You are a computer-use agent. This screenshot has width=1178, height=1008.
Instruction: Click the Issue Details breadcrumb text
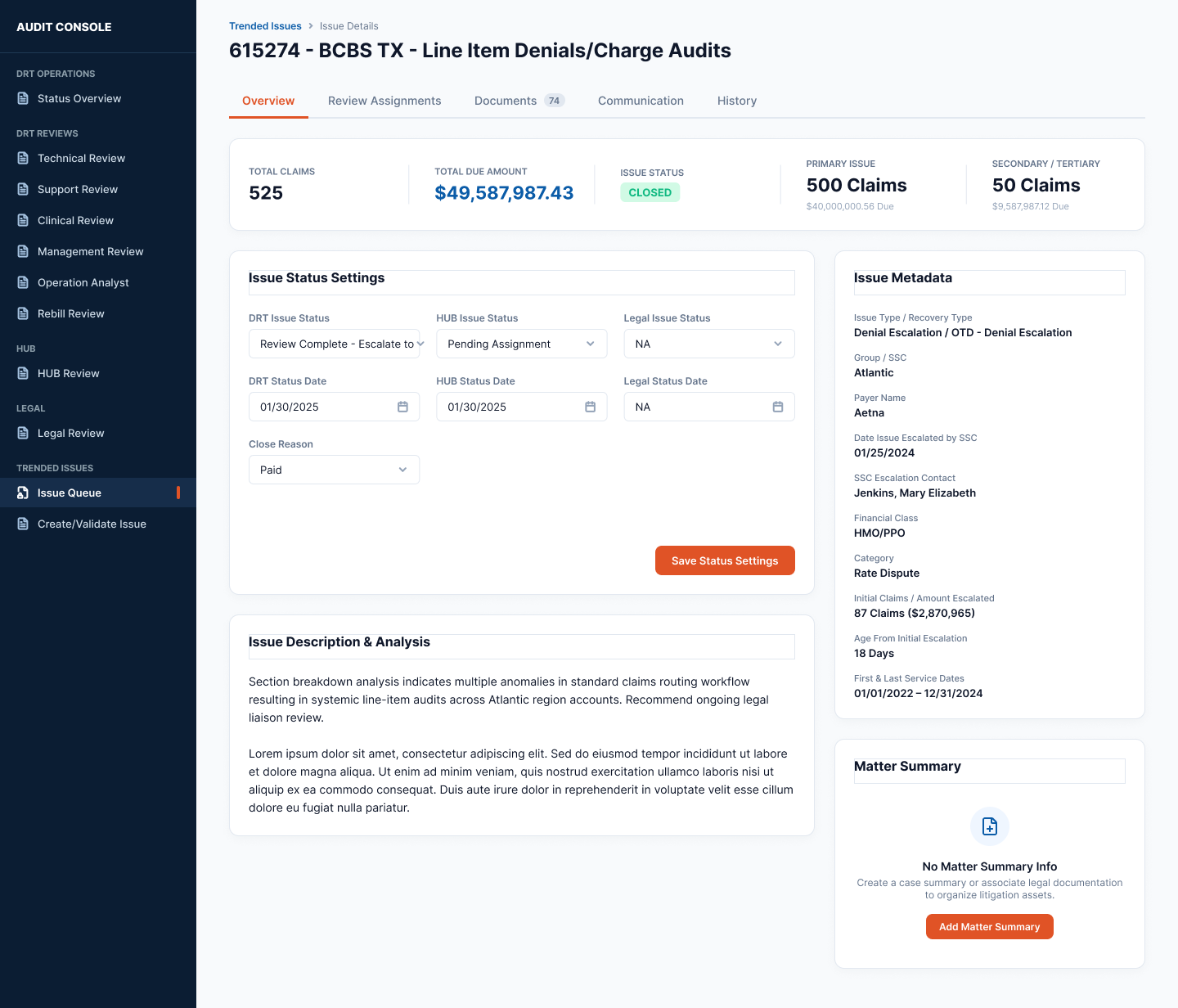pos(348,26)
